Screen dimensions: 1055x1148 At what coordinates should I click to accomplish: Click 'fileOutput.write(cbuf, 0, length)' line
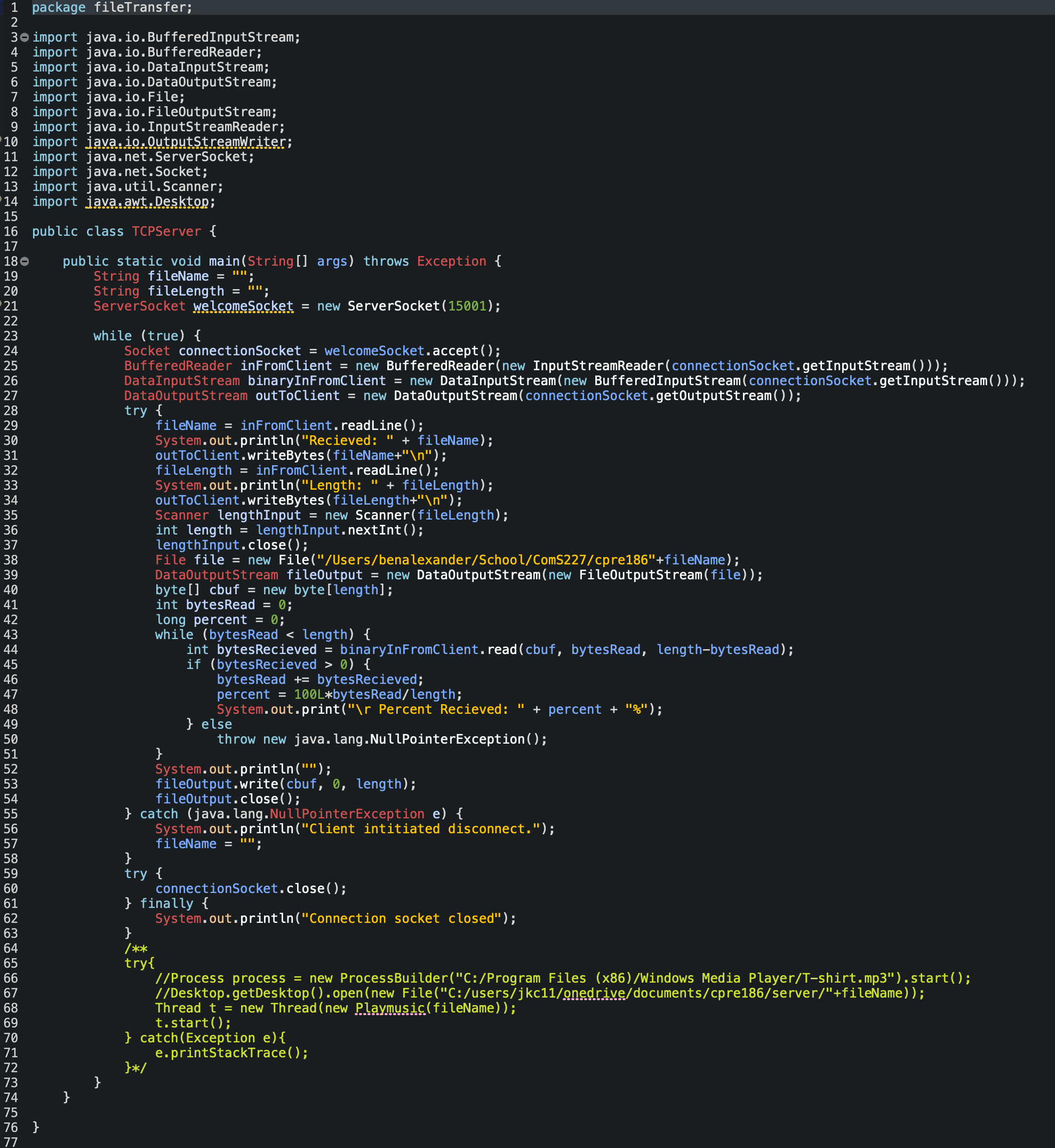coord(286,784)
